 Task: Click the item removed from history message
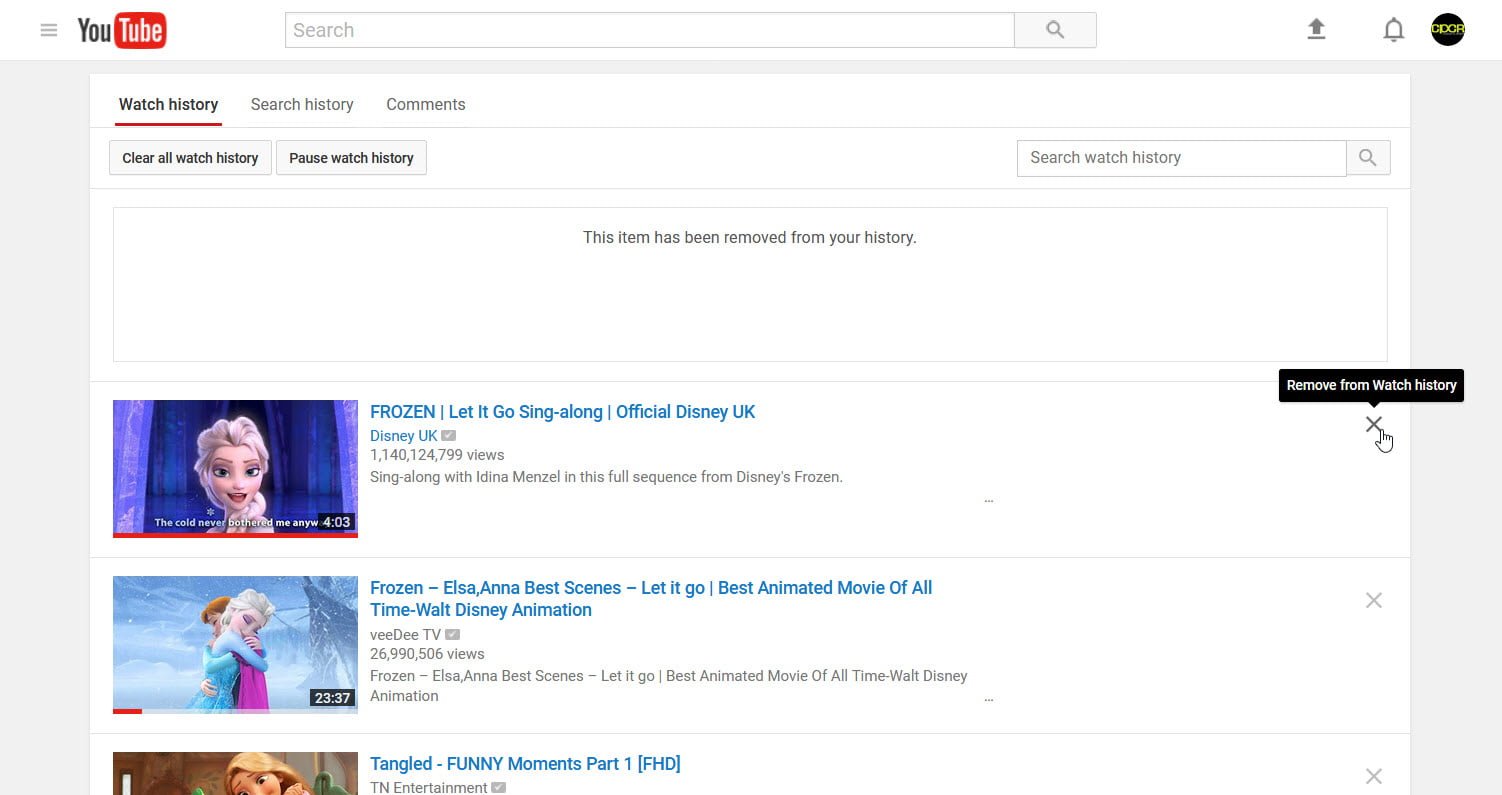(x=750, y=238)
